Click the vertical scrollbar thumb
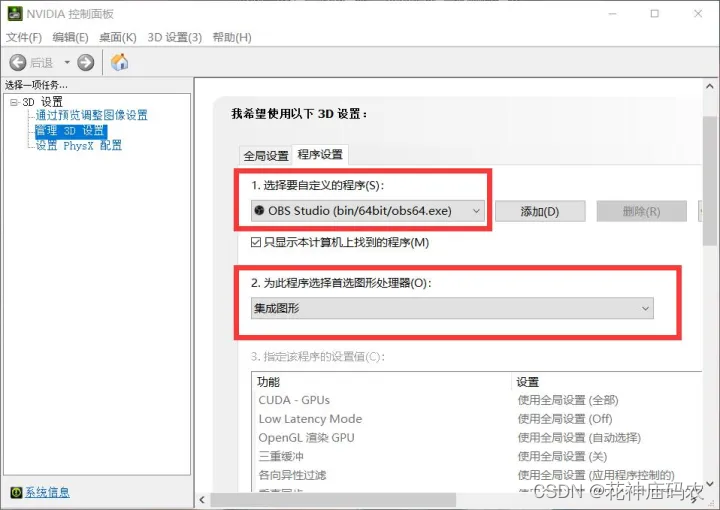Viewport: 720px width, 510px height. [710, 180]
